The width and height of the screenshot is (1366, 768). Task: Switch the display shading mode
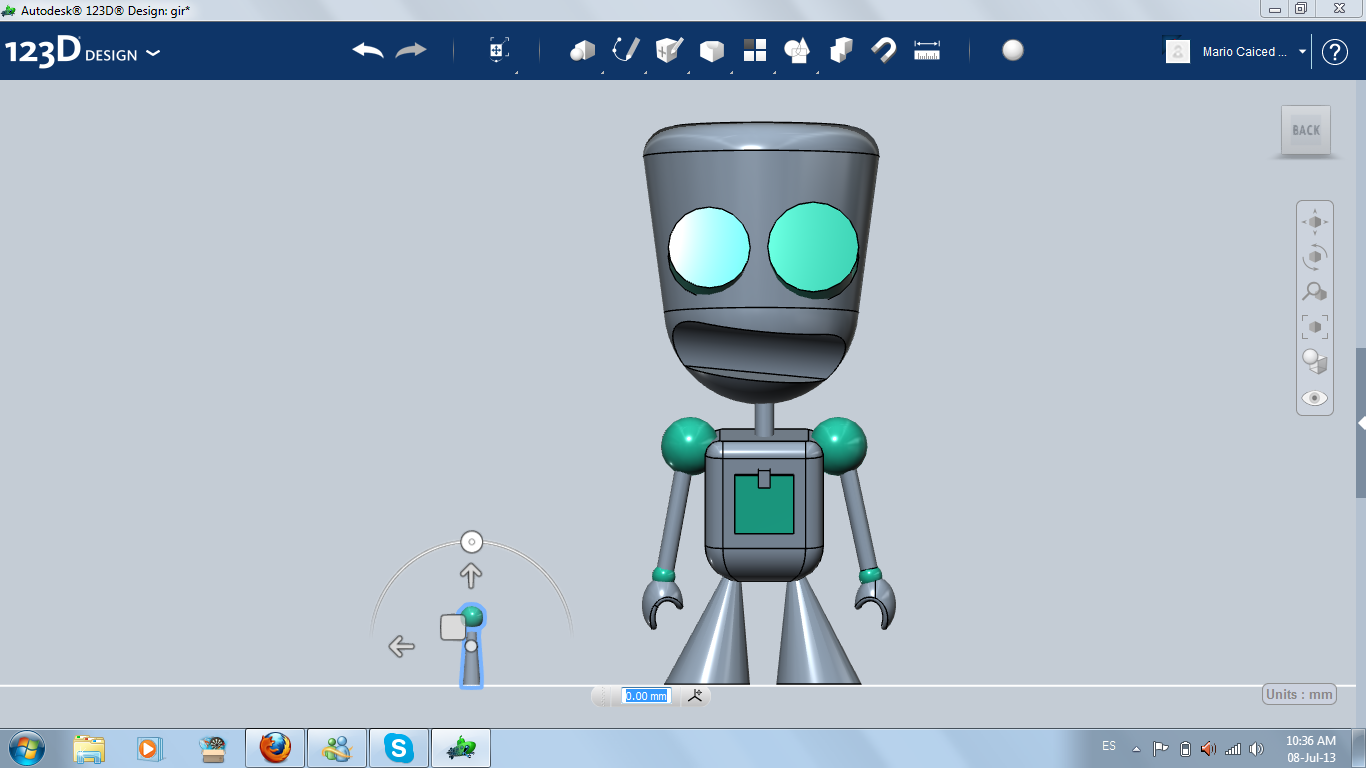1315,362
